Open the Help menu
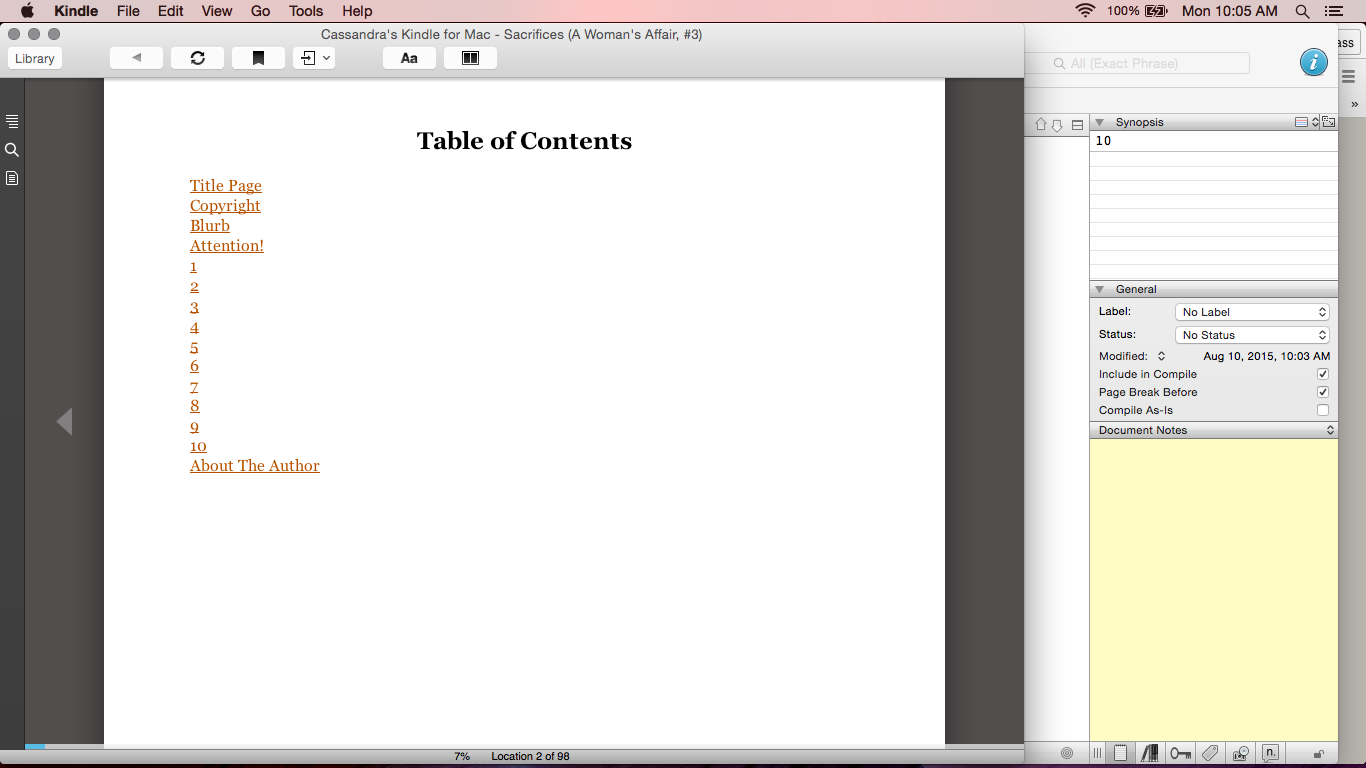The width and height of the screenshot is (1366, 768). pos(357,11)
